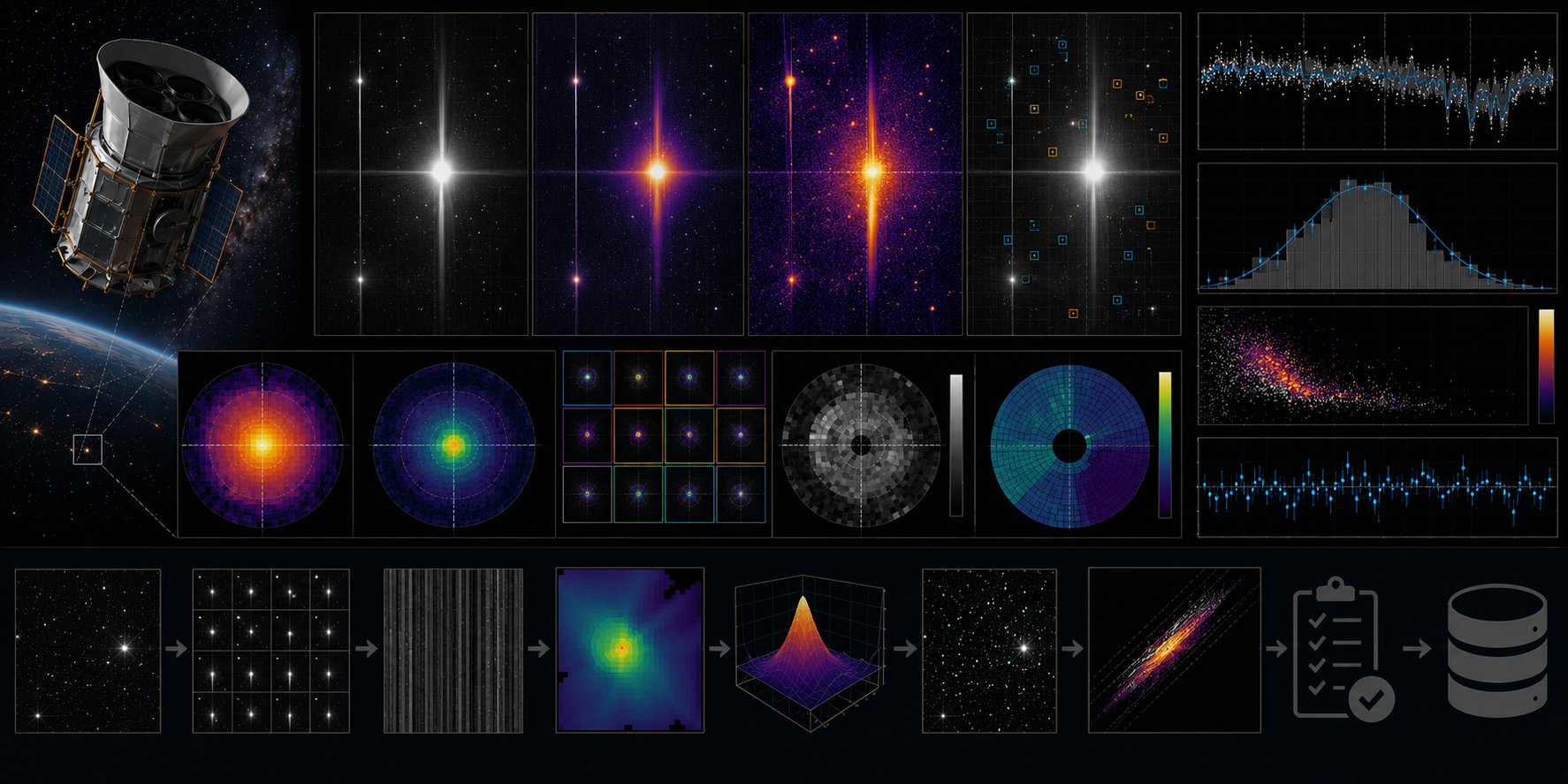Select the orange-purple scatter density plot
Screen dimensions: 1568x784
[1362, 366]
